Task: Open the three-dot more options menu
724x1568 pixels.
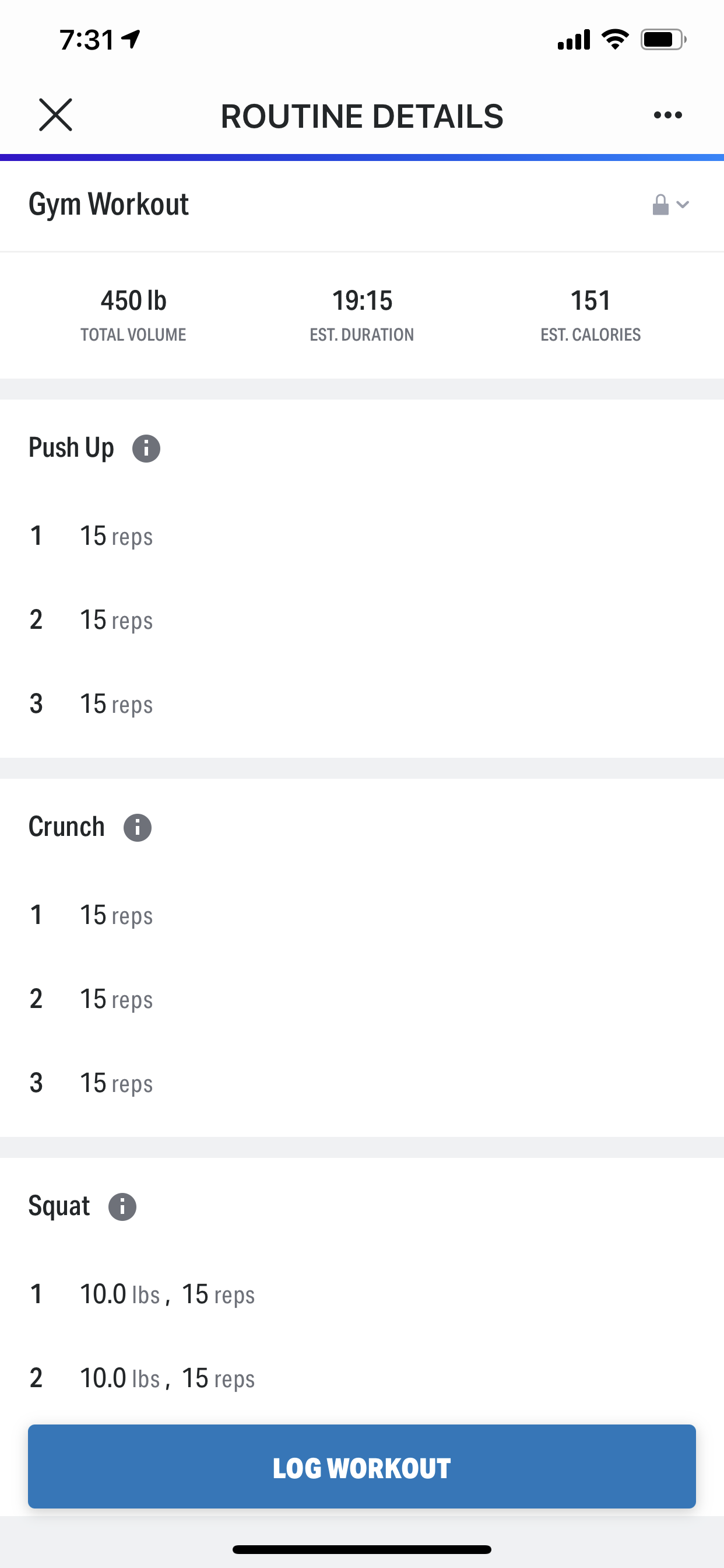Action: [667, 115]
